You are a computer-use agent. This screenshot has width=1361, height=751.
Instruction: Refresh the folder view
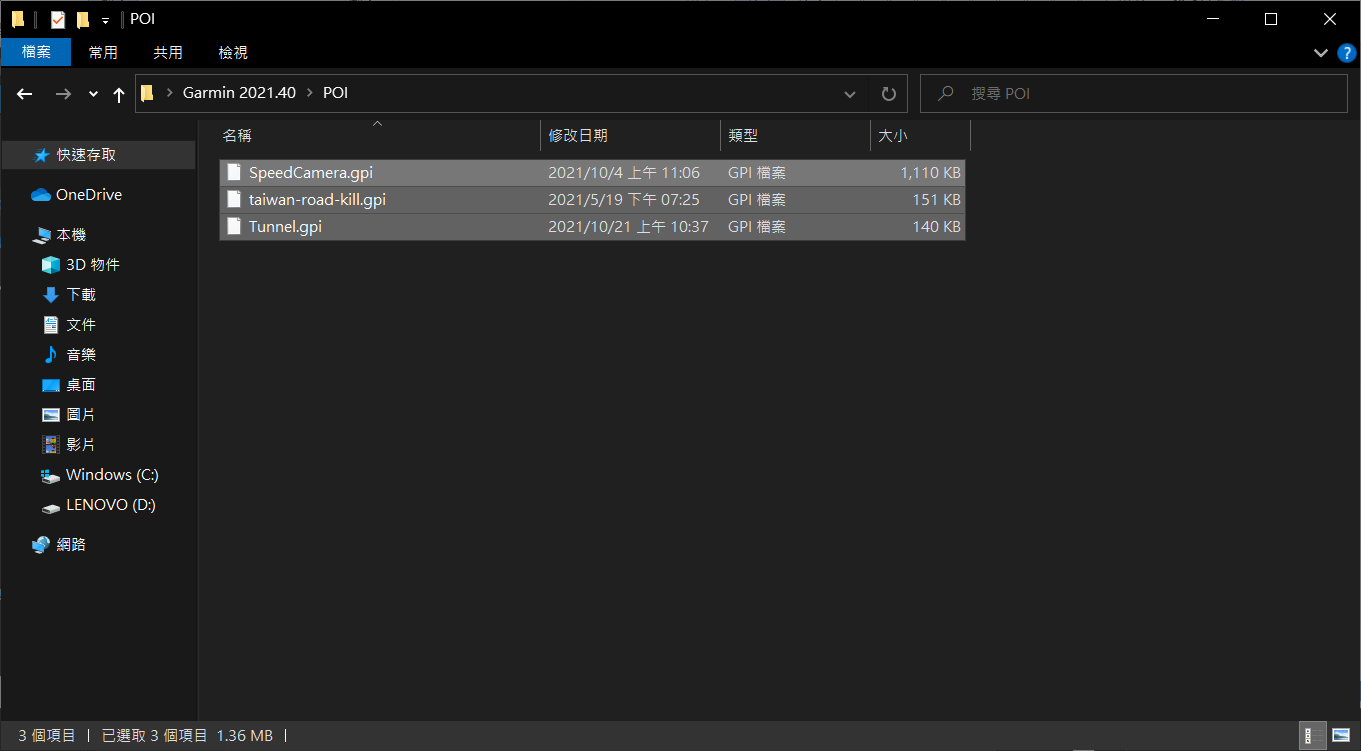tap(888, 93)
